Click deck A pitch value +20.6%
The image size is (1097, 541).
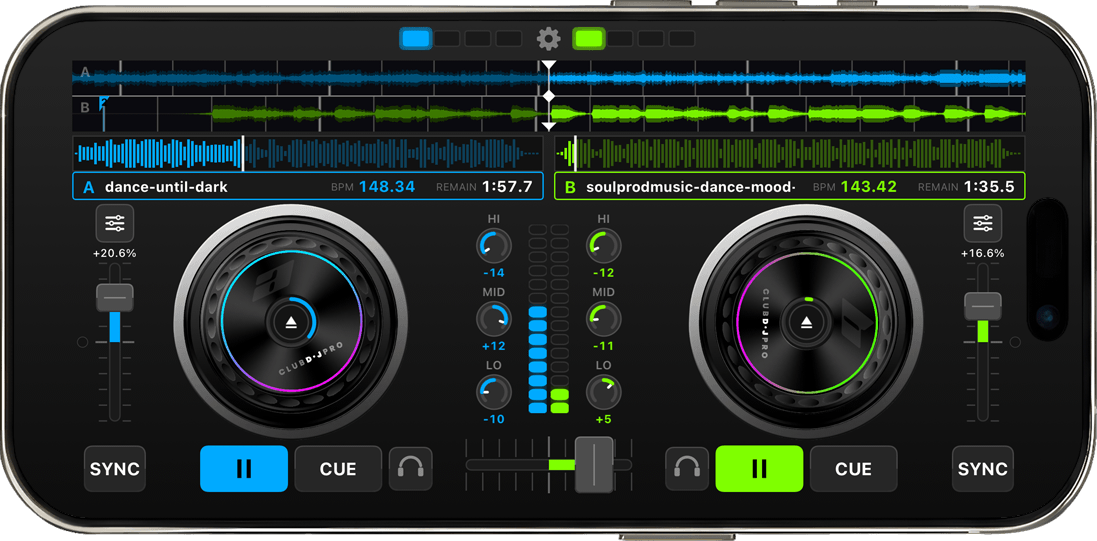tap(115, 253)
